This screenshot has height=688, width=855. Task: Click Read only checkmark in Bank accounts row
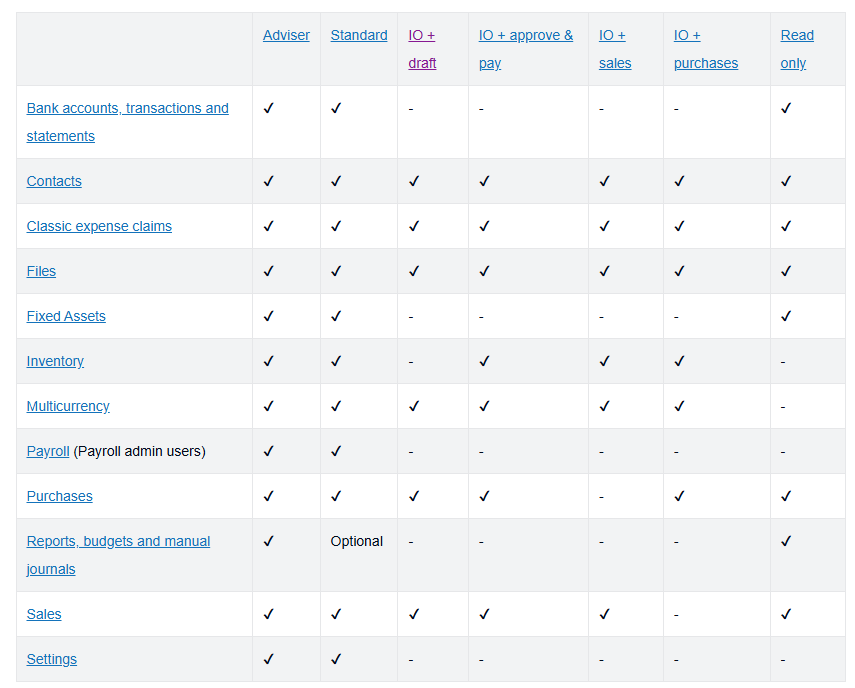[786, 108]
